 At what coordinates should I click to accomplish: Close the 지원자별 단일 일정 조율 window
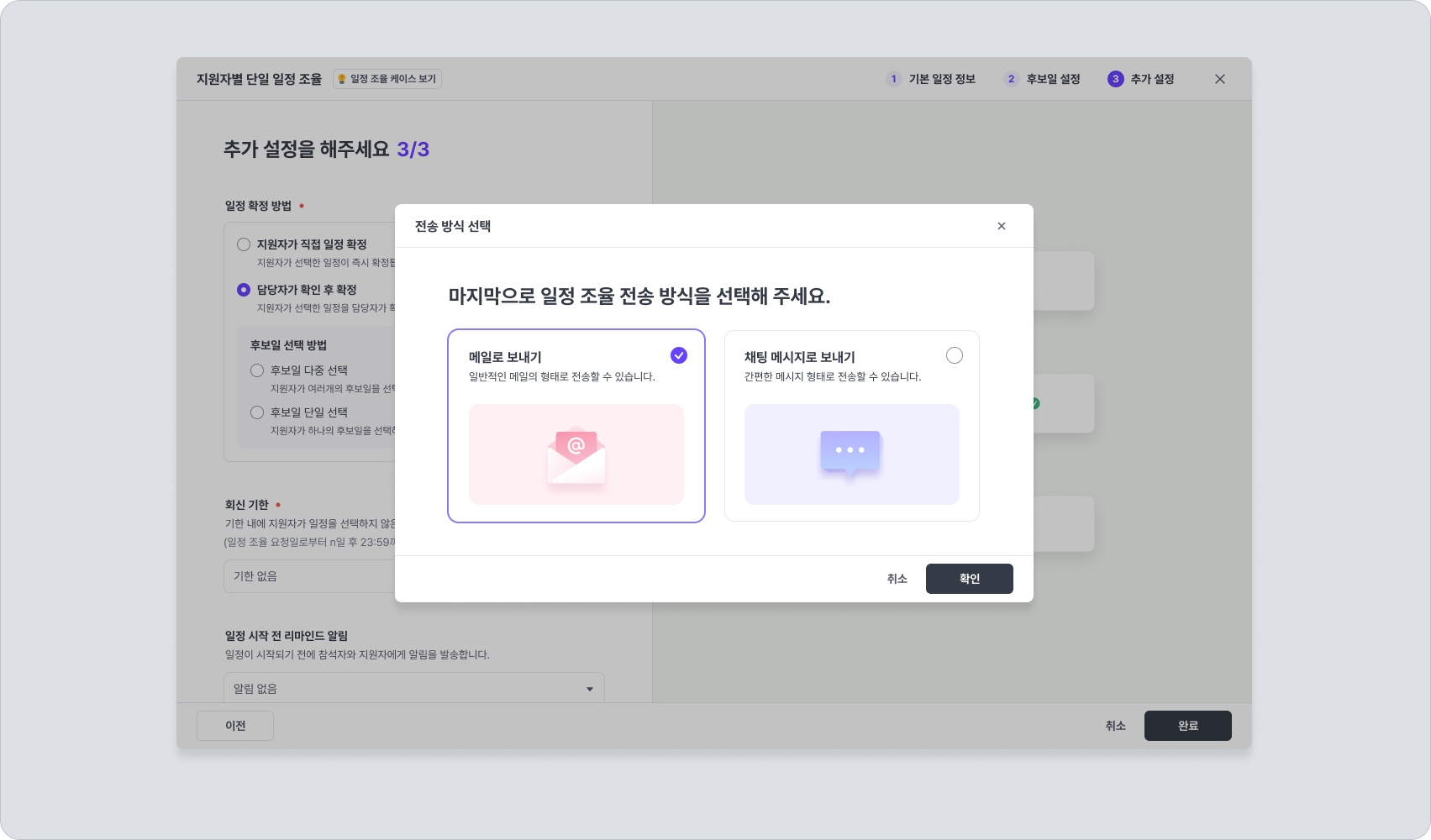click(x=1220, y=79)
